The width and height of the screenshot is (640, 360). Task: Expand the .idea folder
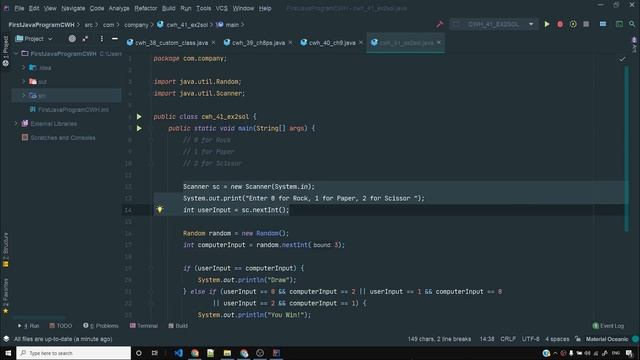(x=23, y=68)
